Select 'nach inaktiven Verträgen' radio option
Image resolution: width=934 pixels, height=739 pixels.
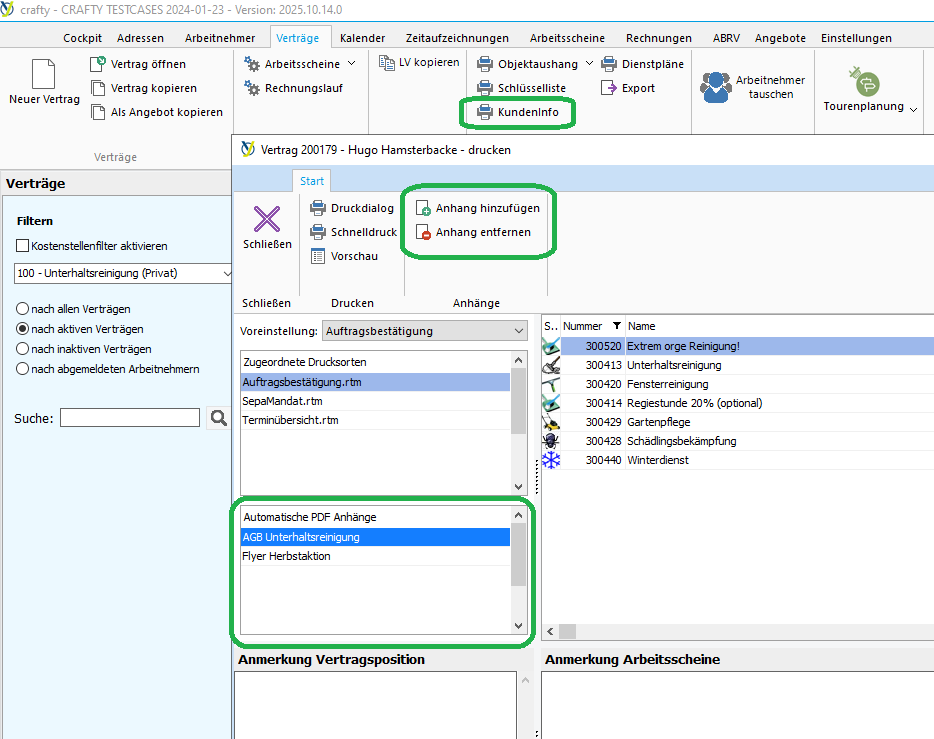22,349
